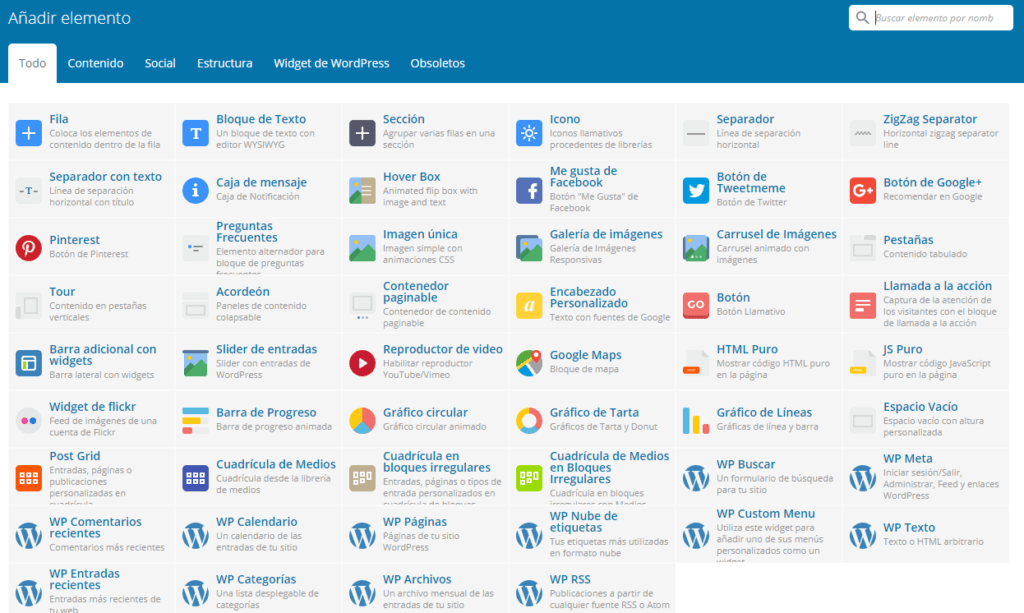Viewport: 1024px width, 613px height.
Task: Pick the Google Maps icon
Action: (x=529, y=362)
